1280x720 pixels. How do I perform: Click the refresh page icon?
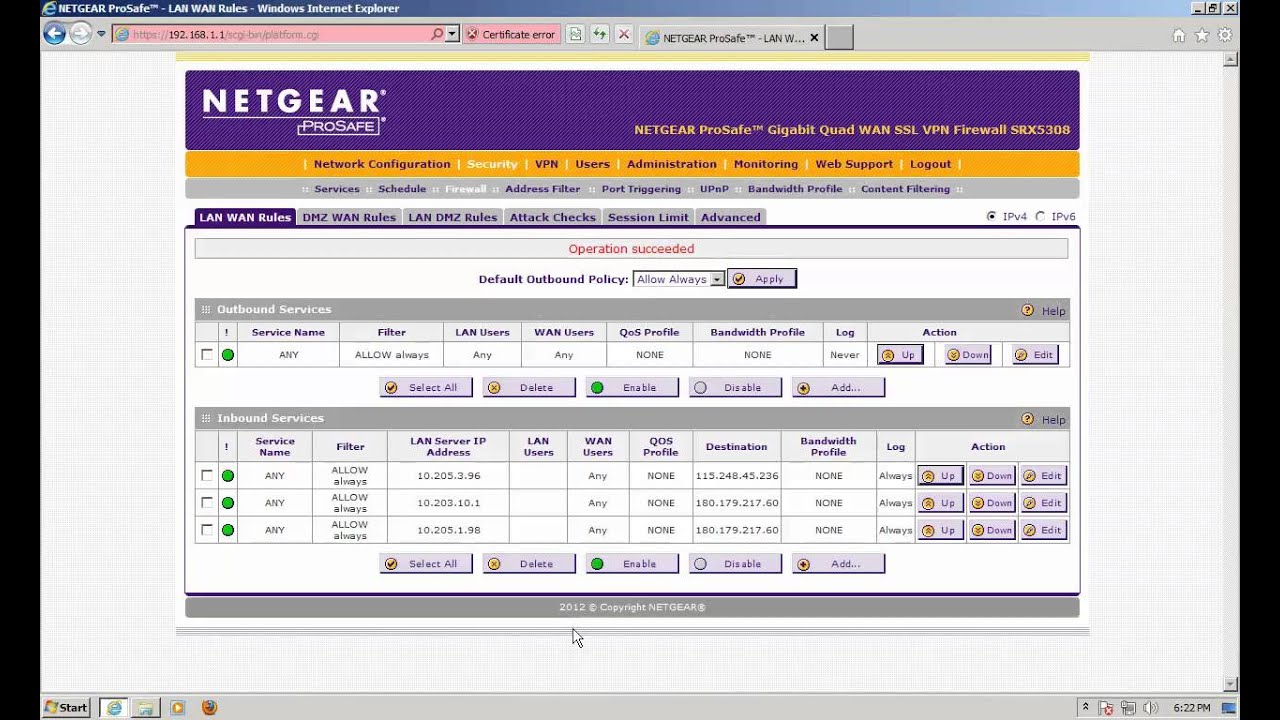600,34
